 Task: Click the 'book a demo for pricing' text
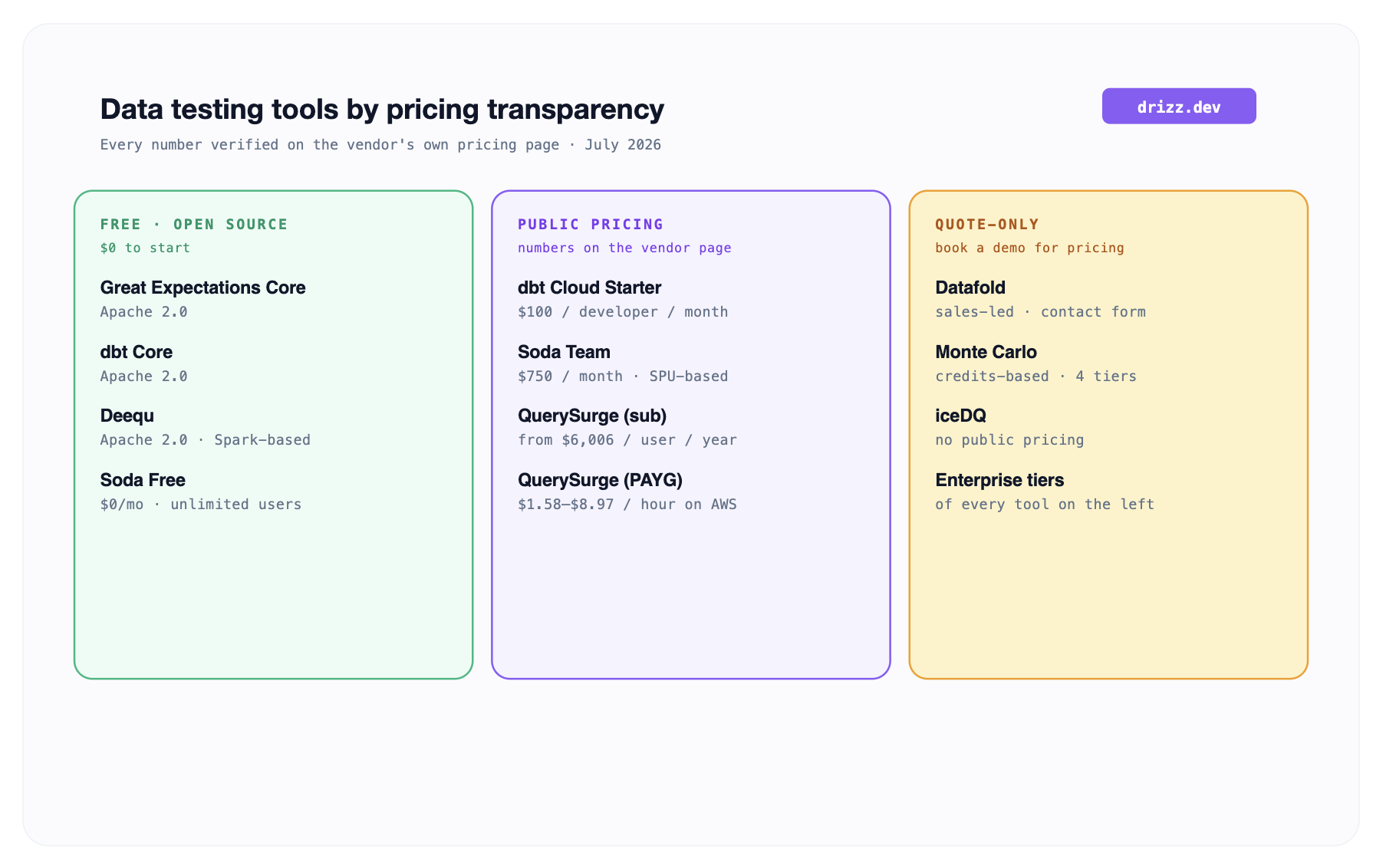point(1029,248)
